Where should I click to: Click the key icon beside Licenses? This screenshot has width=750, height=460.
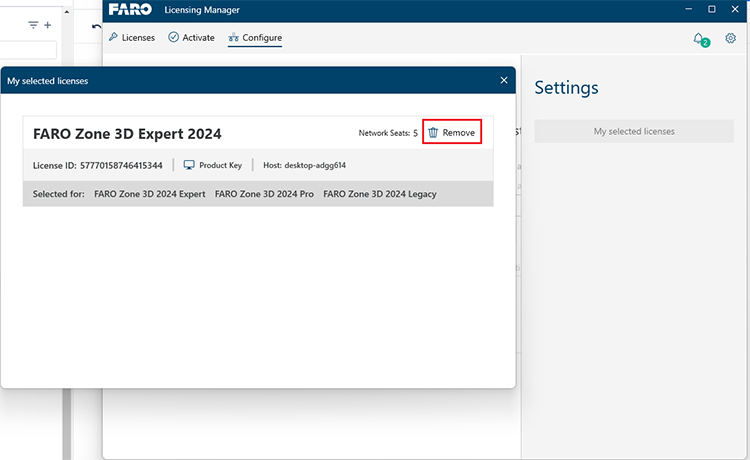pyautogui.click(x=113, y=38)
